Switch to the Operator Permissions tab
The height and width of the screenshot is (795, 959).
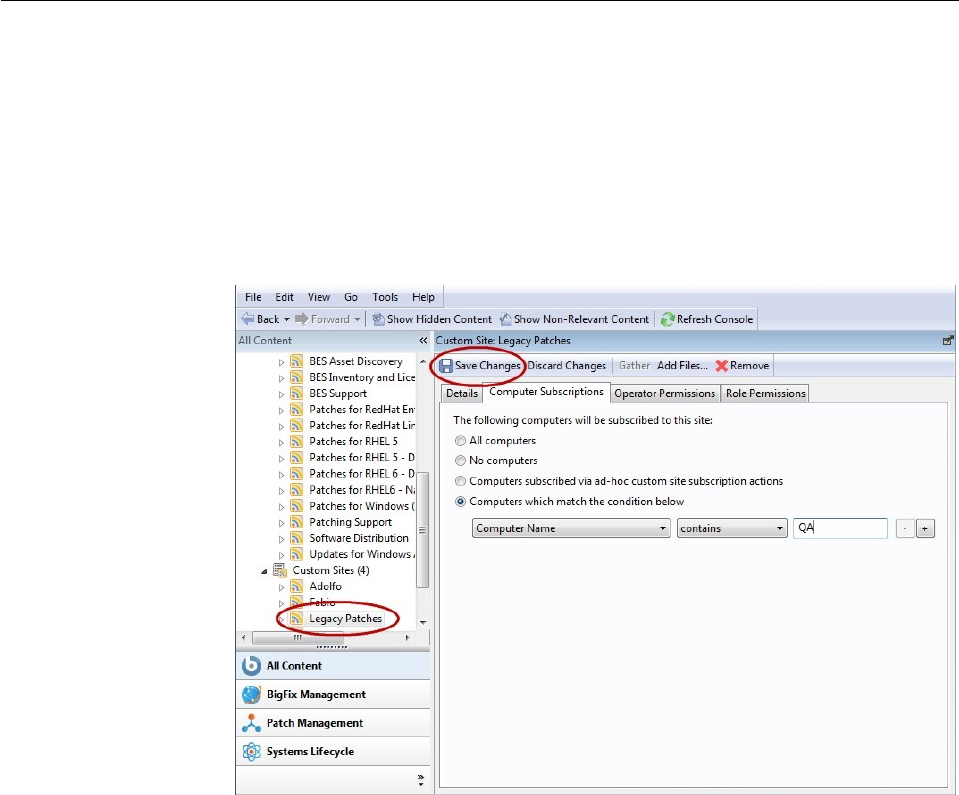tap(665, 393)
